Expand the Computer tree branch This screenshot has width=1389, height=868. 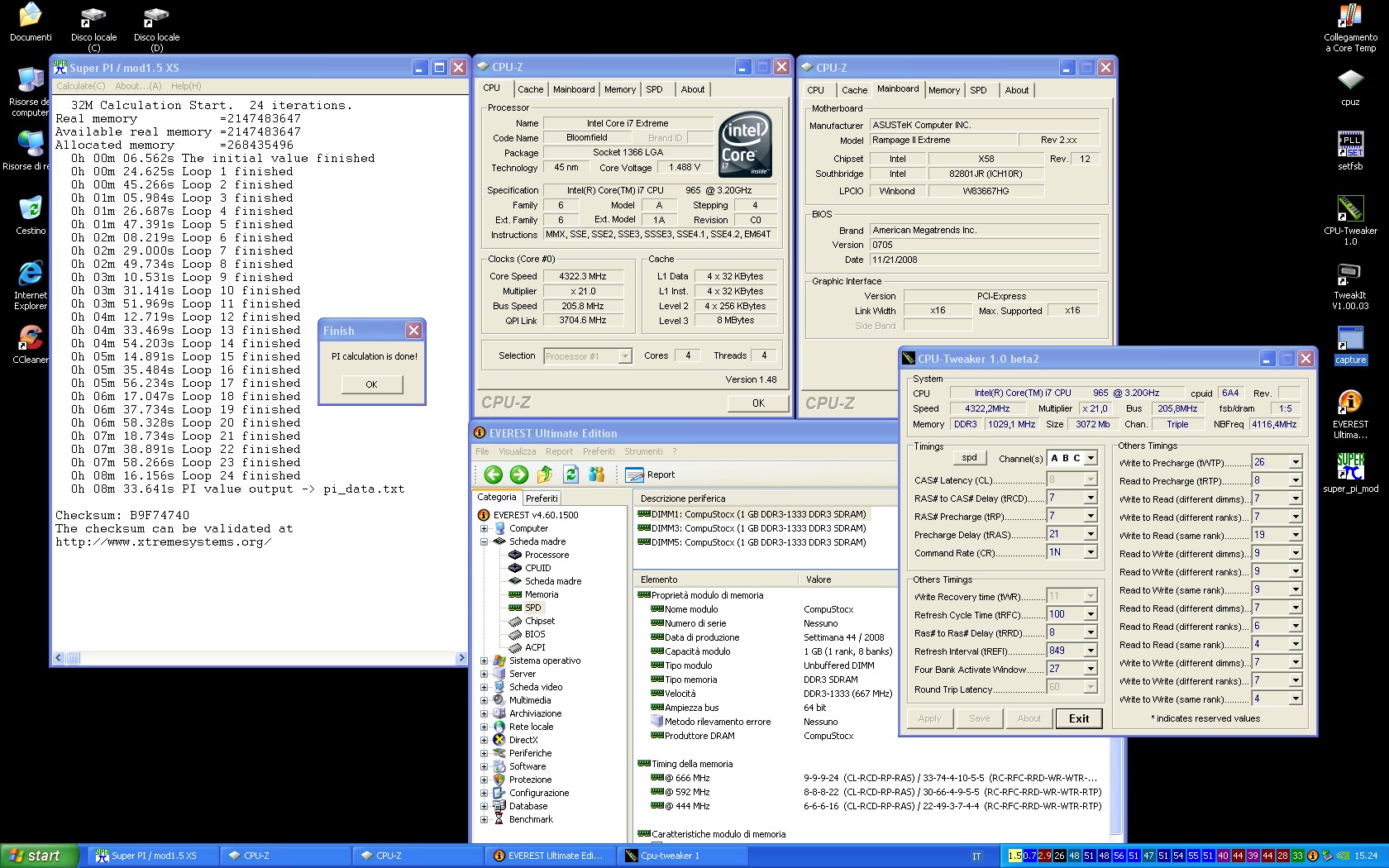(x=484, y=528)
